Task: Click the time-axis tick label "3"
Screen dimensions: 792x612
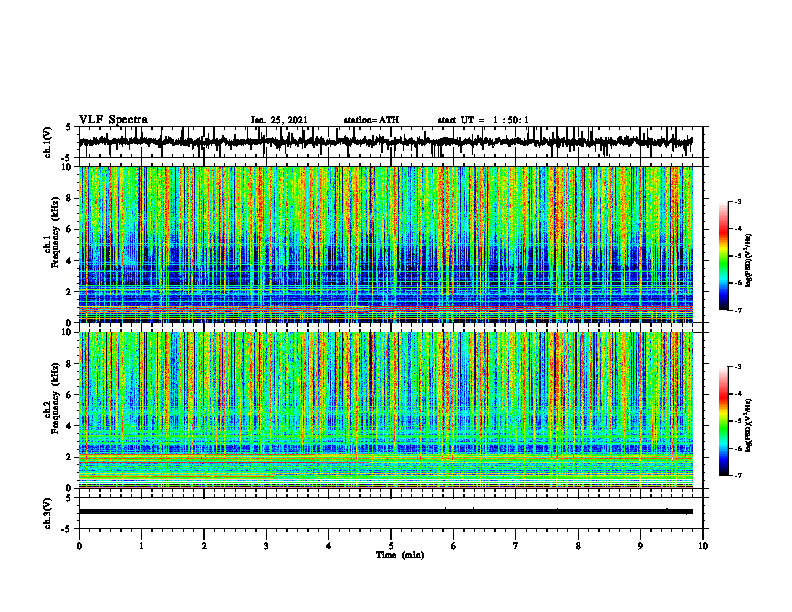Action: 266,546
